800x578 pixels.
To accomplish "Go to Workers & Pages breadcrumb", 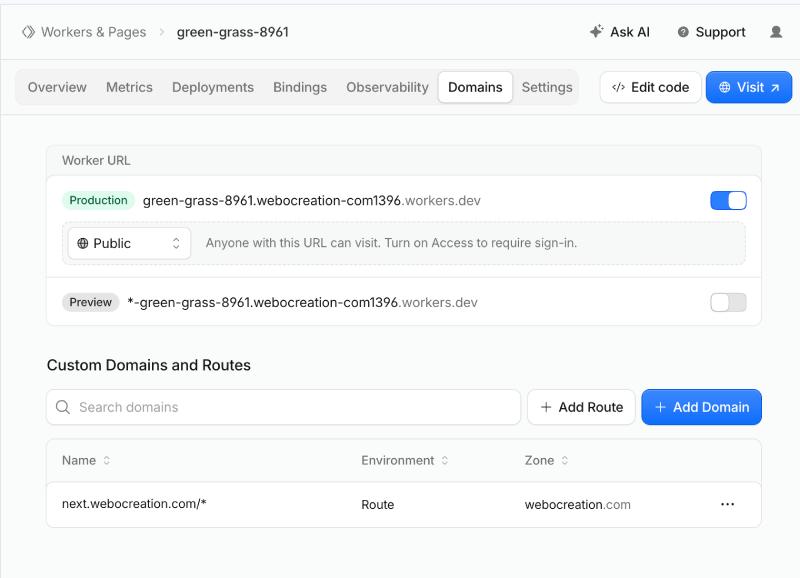I will 93,32.
